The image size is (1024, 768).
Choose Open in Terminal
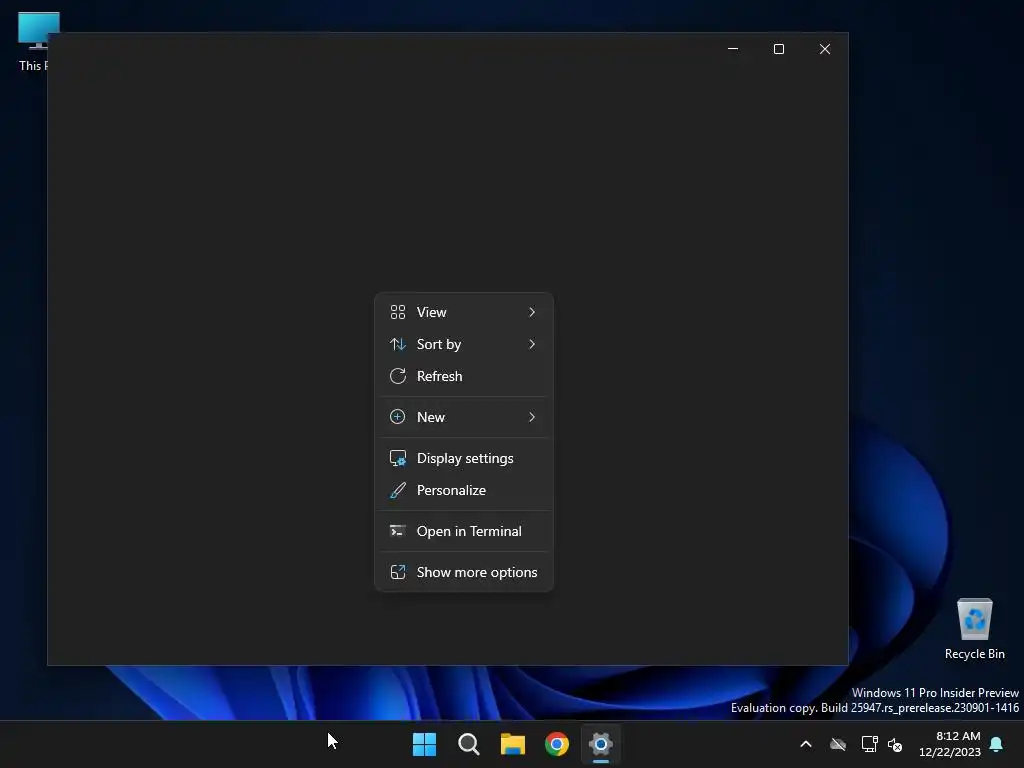464,532
